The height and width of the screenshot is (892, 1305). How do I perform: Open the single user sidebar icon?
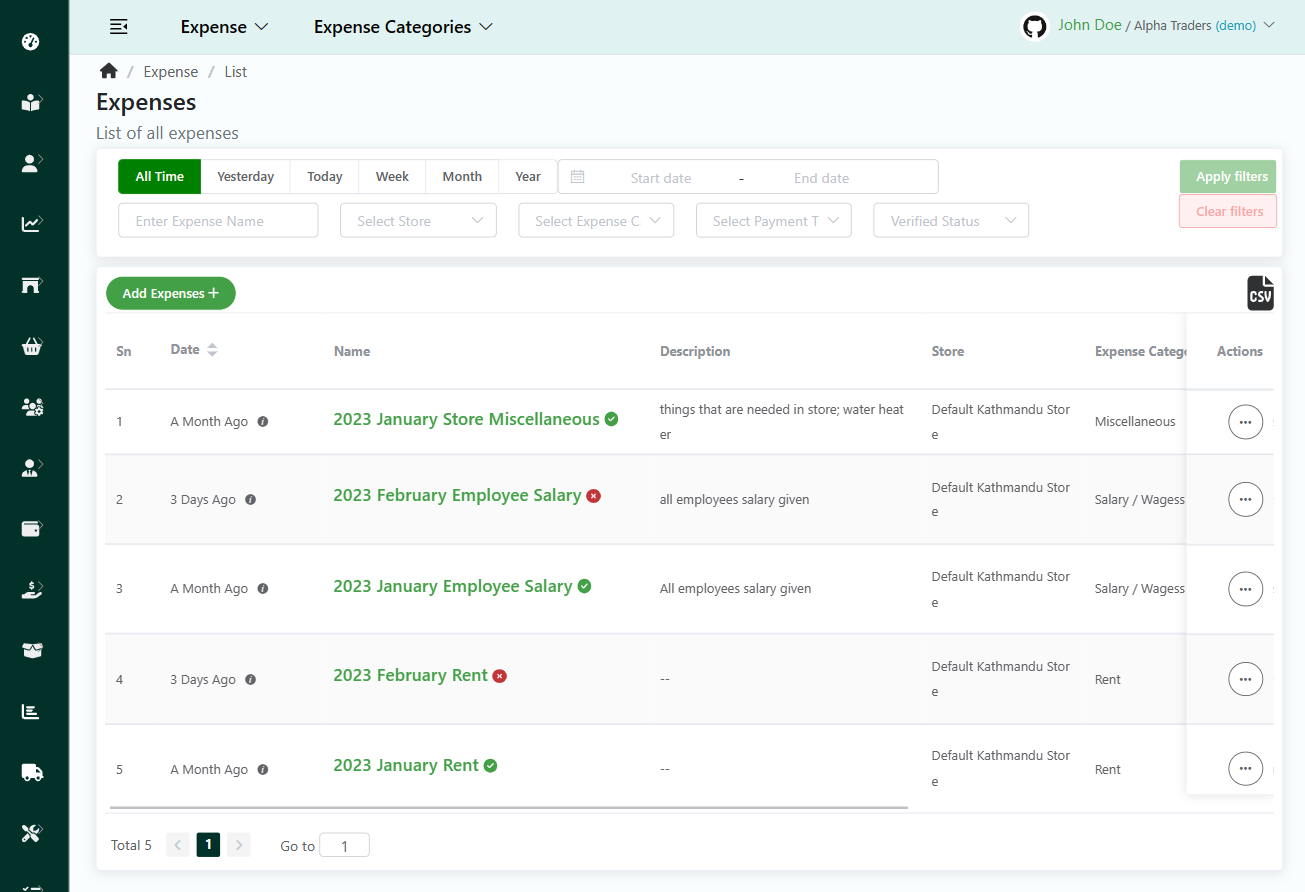tap(31, 163)
